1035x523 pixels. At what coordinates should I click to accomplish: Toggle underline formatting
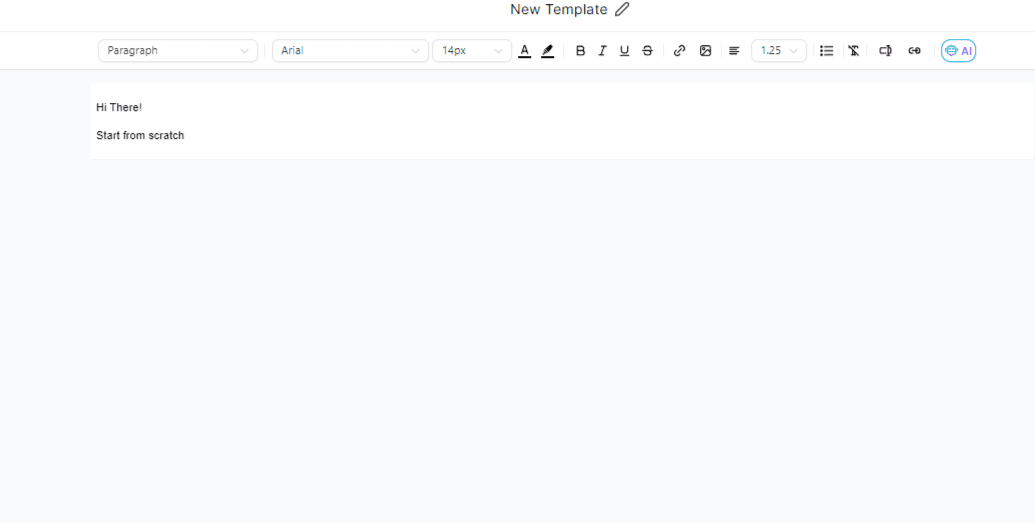point(624,51)
